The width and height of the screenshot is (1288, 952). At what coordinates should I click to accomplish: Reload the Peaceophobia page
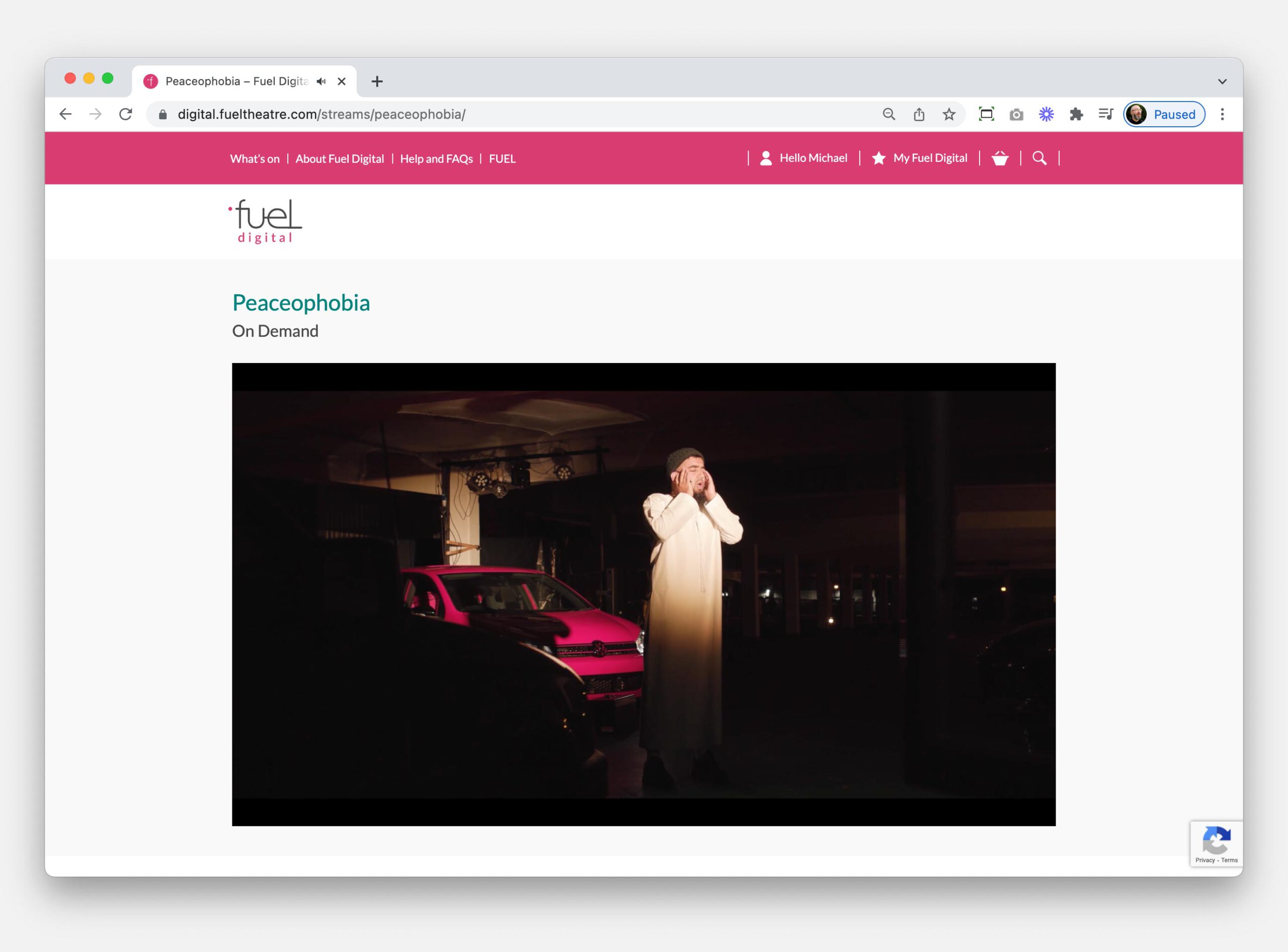click(x=126, y=114)
